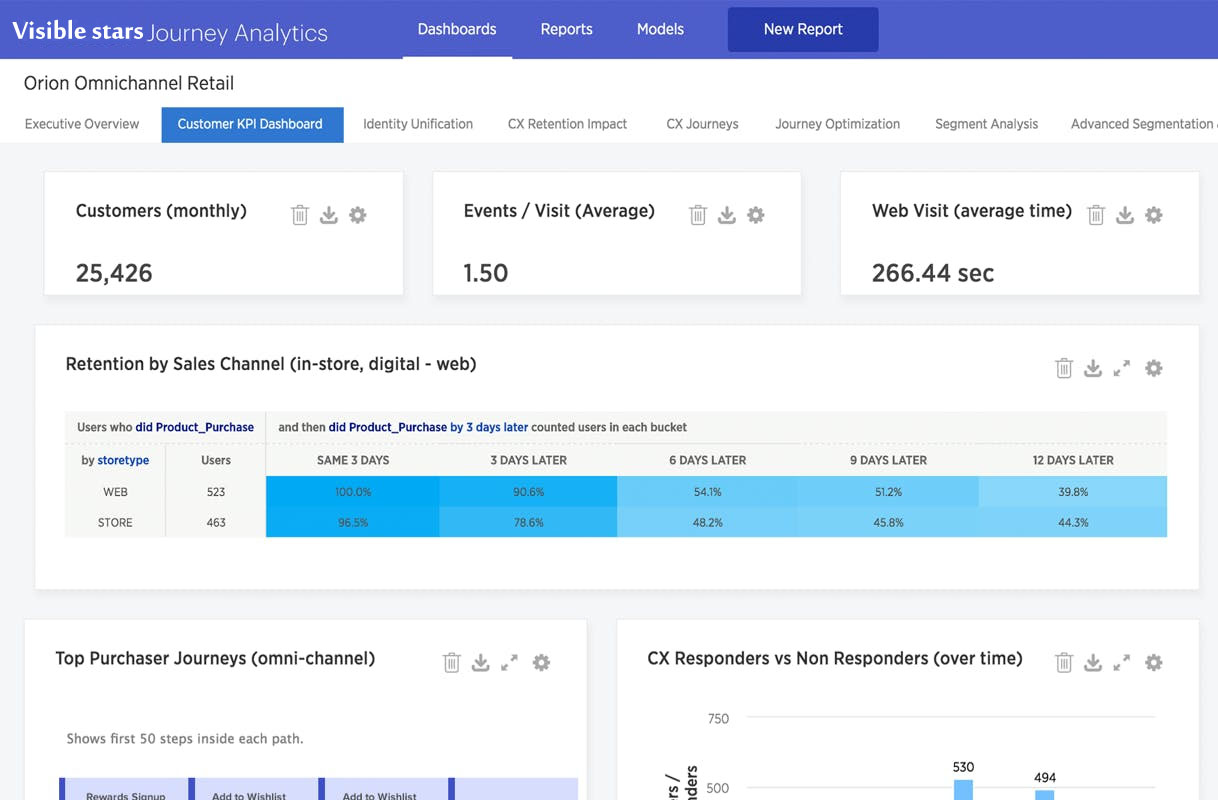Viewport: 1218px width, 800px height.
Task: Delete the Top Purchaser Journeys widget
Action: point(452,662)
